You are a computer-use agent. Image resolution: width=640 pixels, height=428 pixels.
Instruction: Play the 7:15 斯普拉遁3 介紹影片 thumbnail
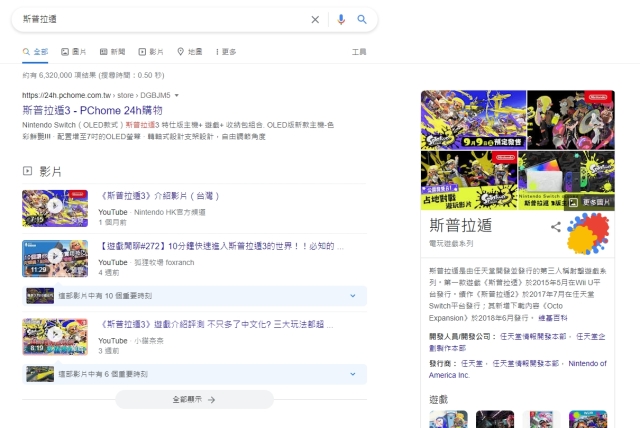47,208
